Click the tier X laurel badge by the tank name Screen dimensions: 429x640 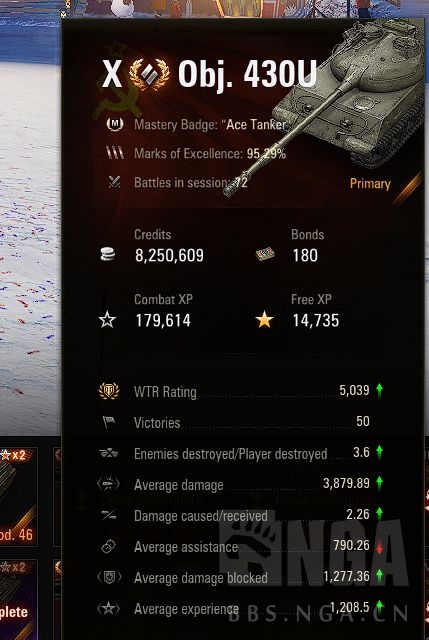pyautogui.click(x=149, y=74)
